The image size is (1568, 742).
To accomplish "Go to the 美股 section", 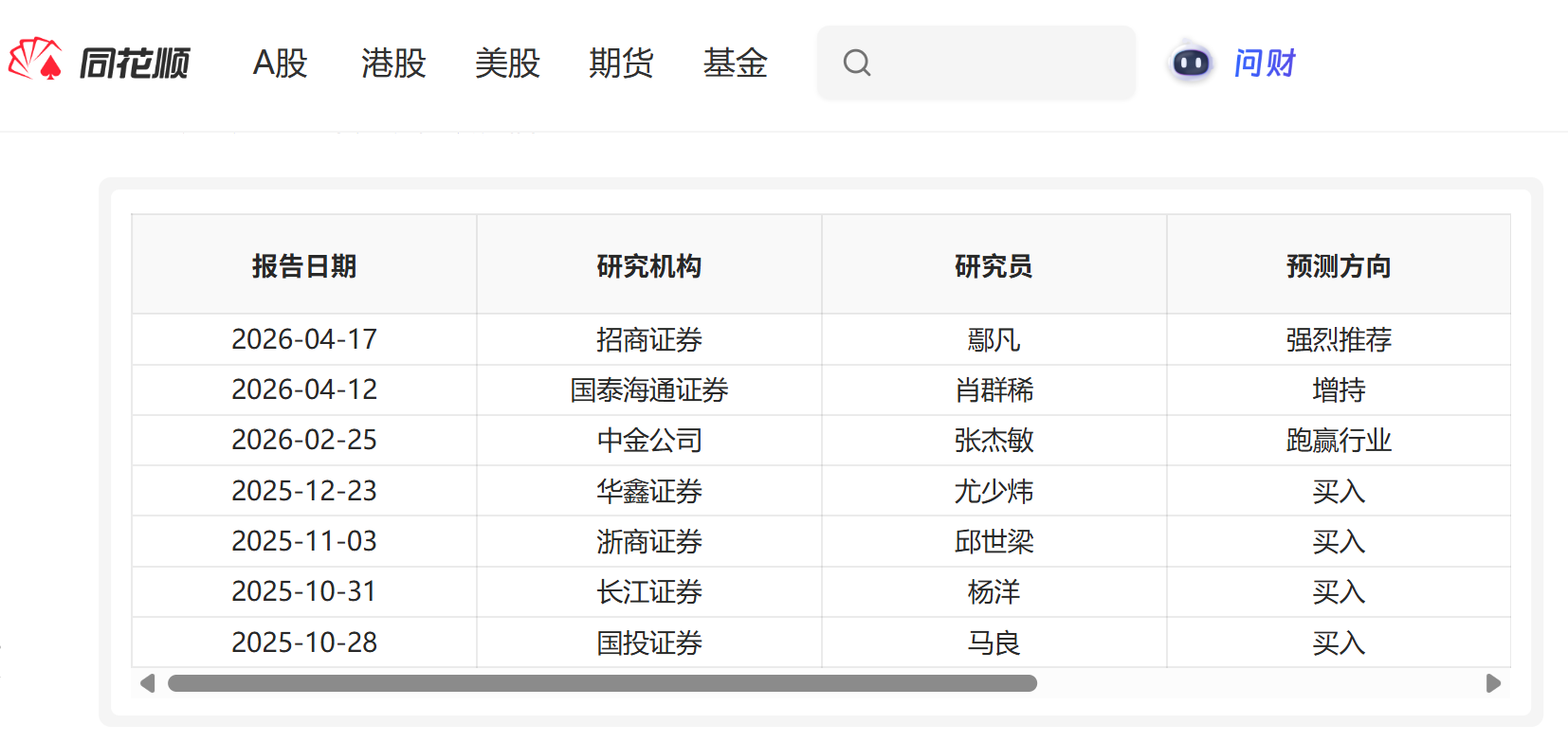I will click(x=507, y=63).
